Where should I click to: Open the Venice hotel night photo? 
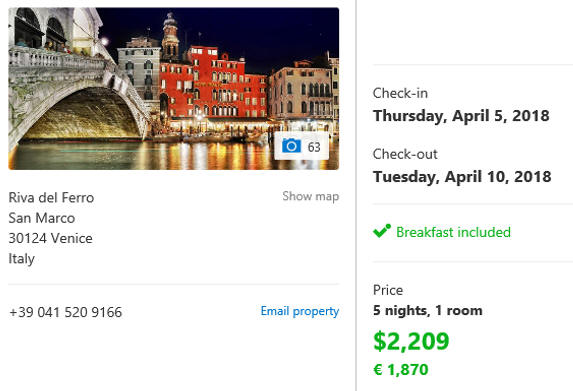tap(174, 88)
